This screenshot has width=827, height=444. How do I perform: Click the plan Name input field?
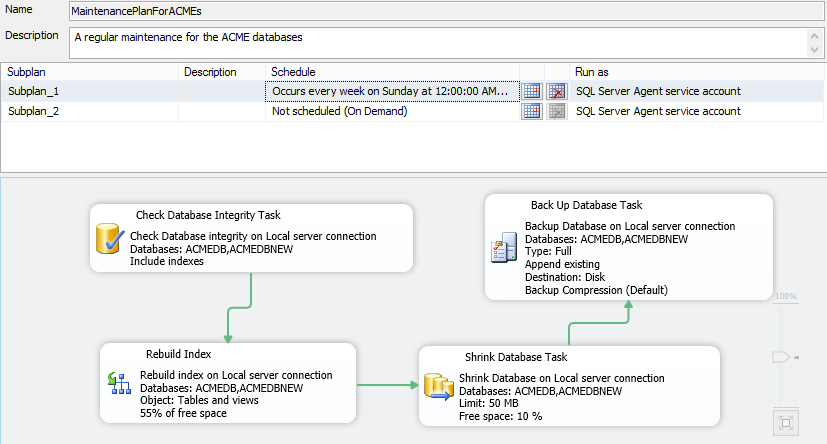(446, 11)
